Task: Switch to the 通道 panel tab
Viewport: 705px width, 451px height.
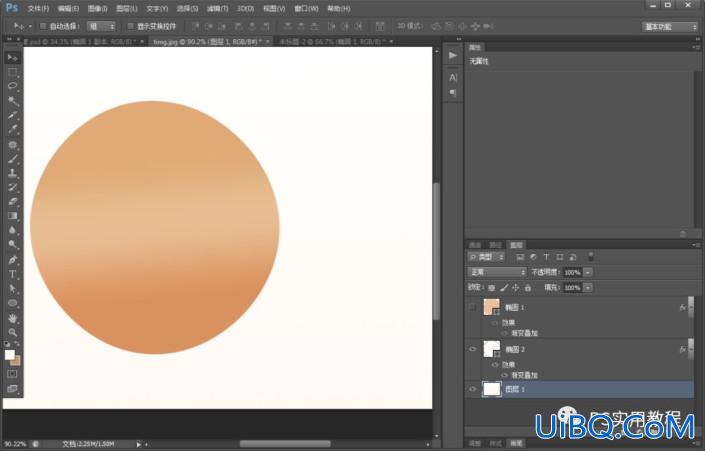Action: click(x=475, y=245)
